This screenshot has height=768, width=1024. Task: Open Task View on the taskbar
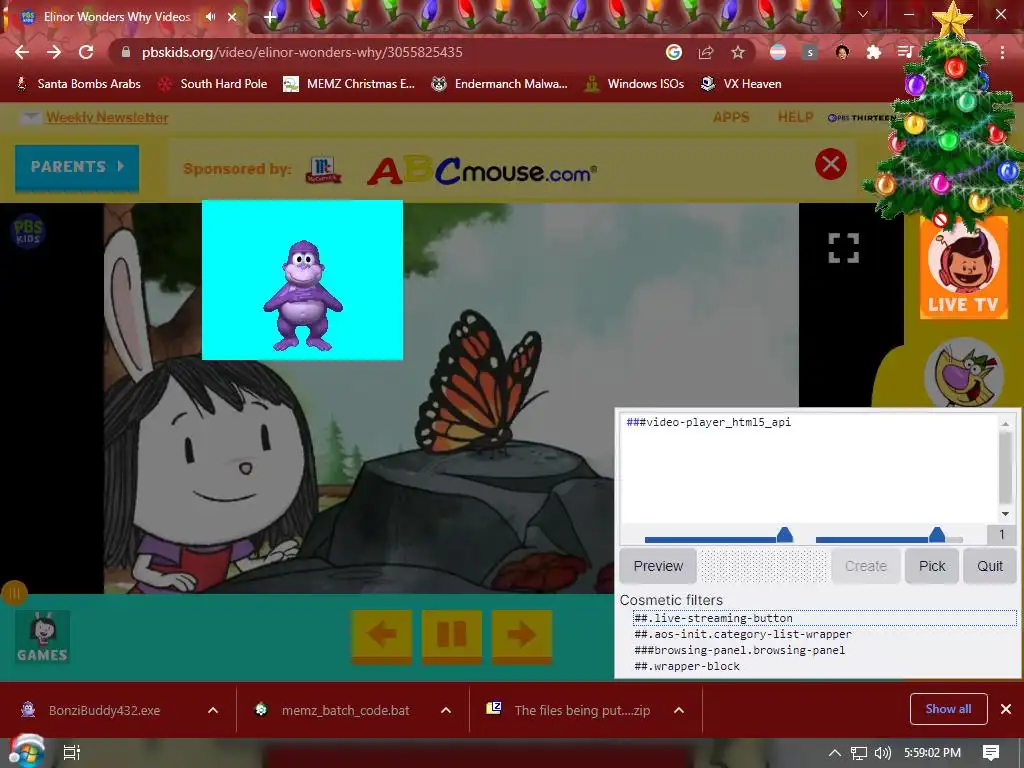point(71,753)
